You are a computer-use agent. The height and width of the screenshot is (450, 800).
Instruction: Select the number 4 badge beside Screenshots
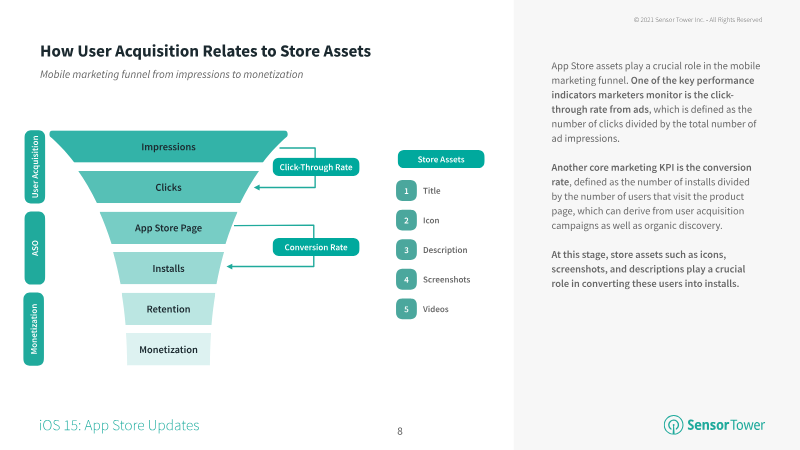coord(406,280)
